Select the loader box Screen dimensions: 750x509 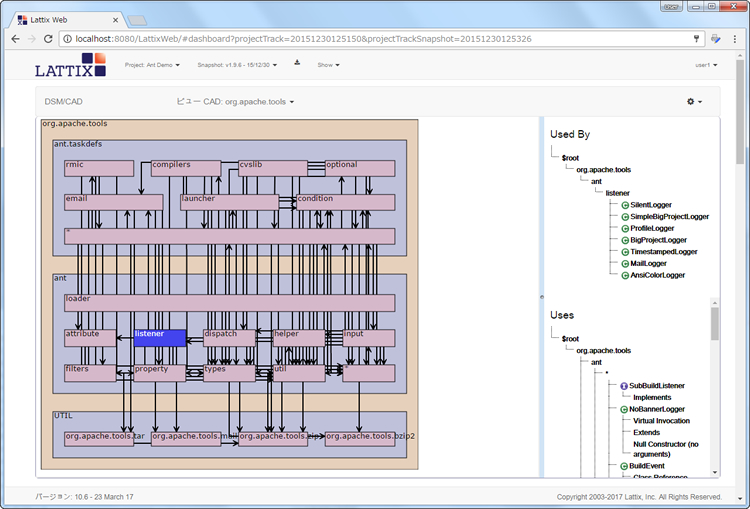(230, 303)
